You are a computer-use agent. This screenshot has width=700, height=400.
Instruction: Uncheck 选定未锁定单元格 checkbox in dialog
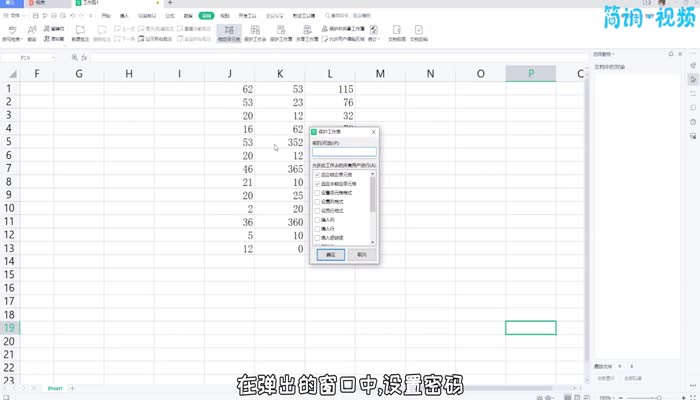pos(318,185)
